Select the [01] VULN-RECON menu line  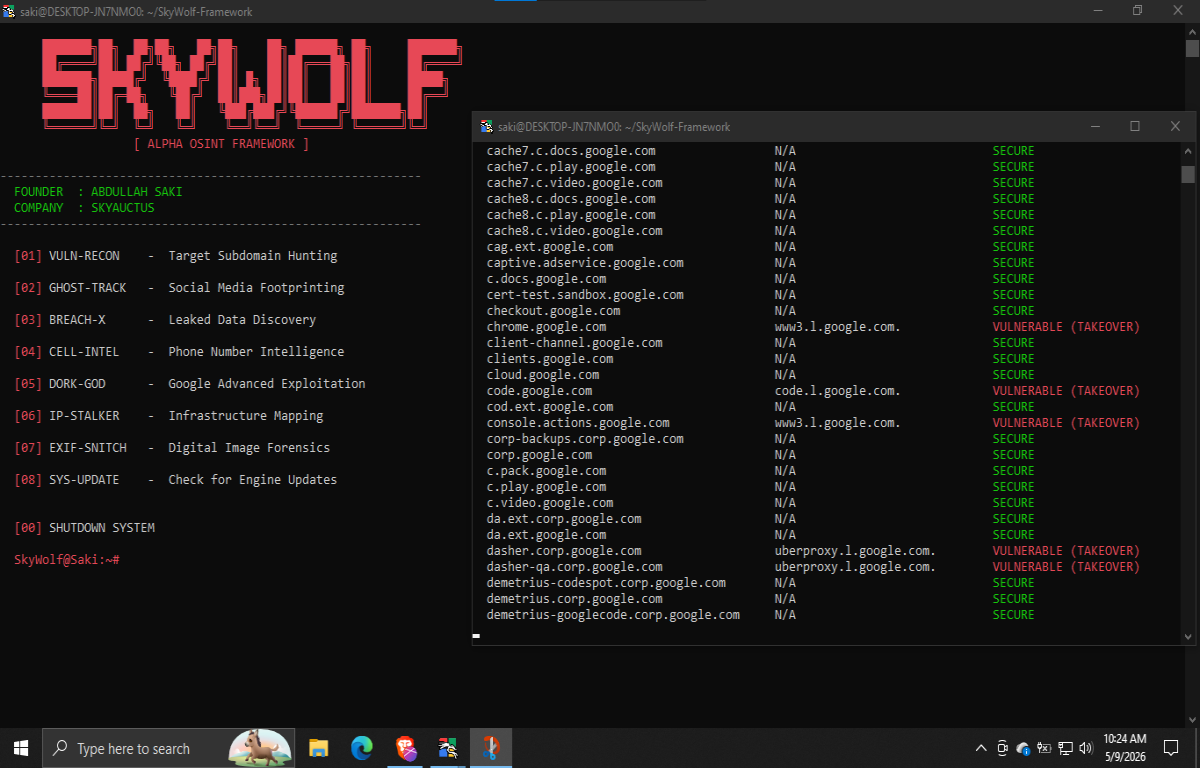point(176,256)
